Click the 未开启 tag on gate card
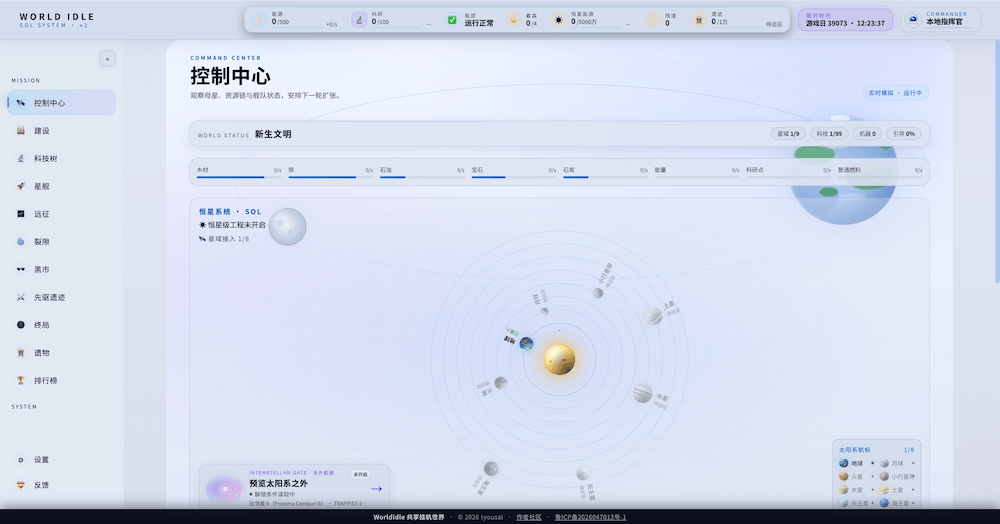The height and width of the screenshot is (524, 1000). pos(360,474)
